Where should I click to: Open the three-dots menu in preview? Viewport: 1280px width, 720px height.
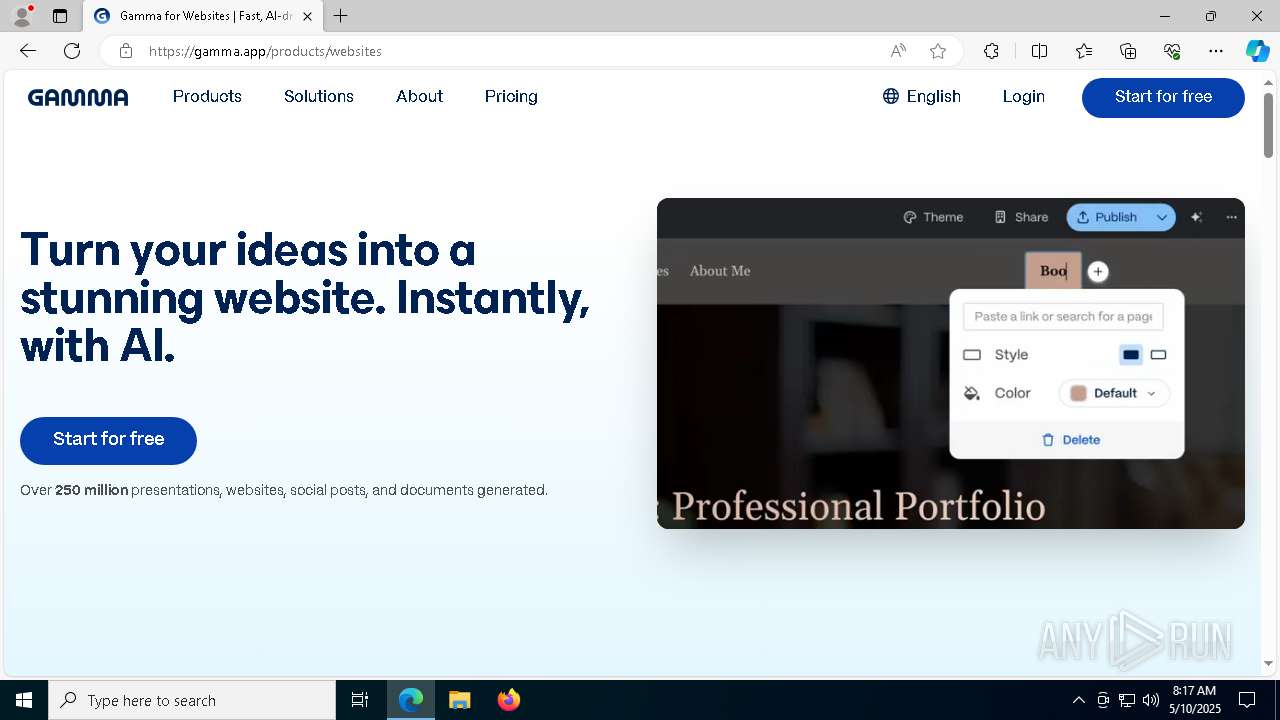point(1232,217)
